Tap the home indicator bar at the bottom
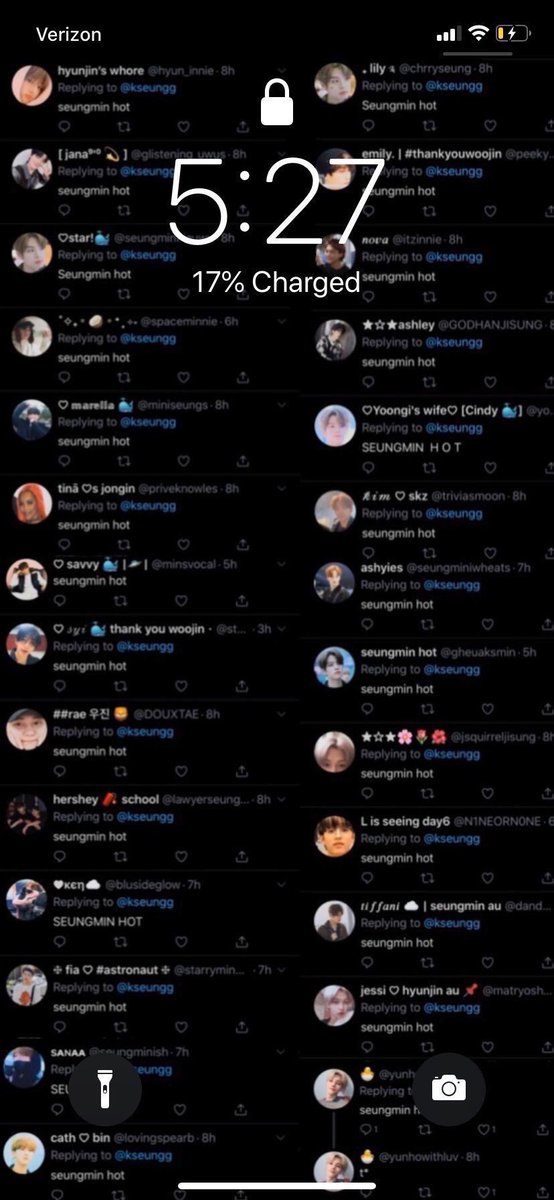Screen dimensions: 554x1200 pos(277,1186)
